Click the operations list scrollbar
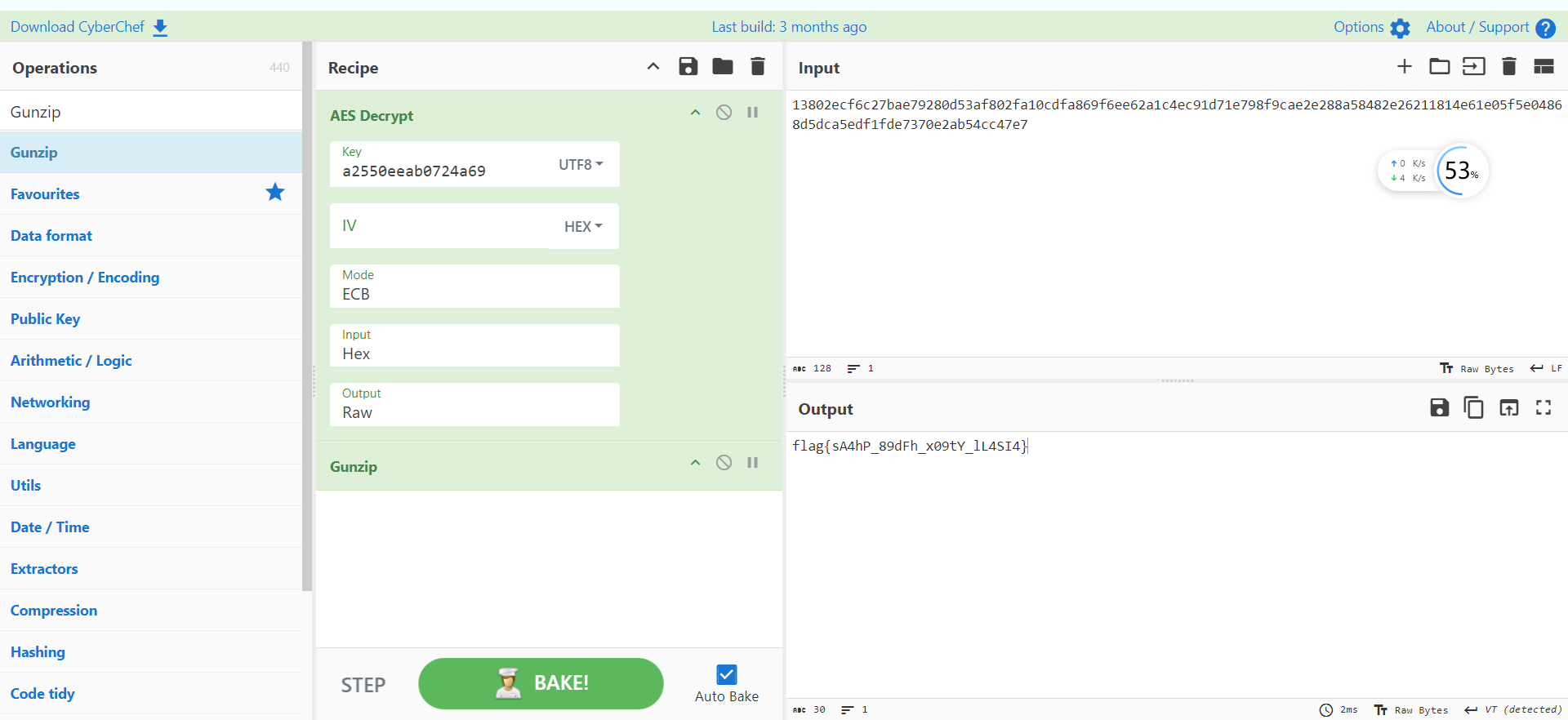The width and height of the screenshot is (1568, 720). tap(307, 316)
